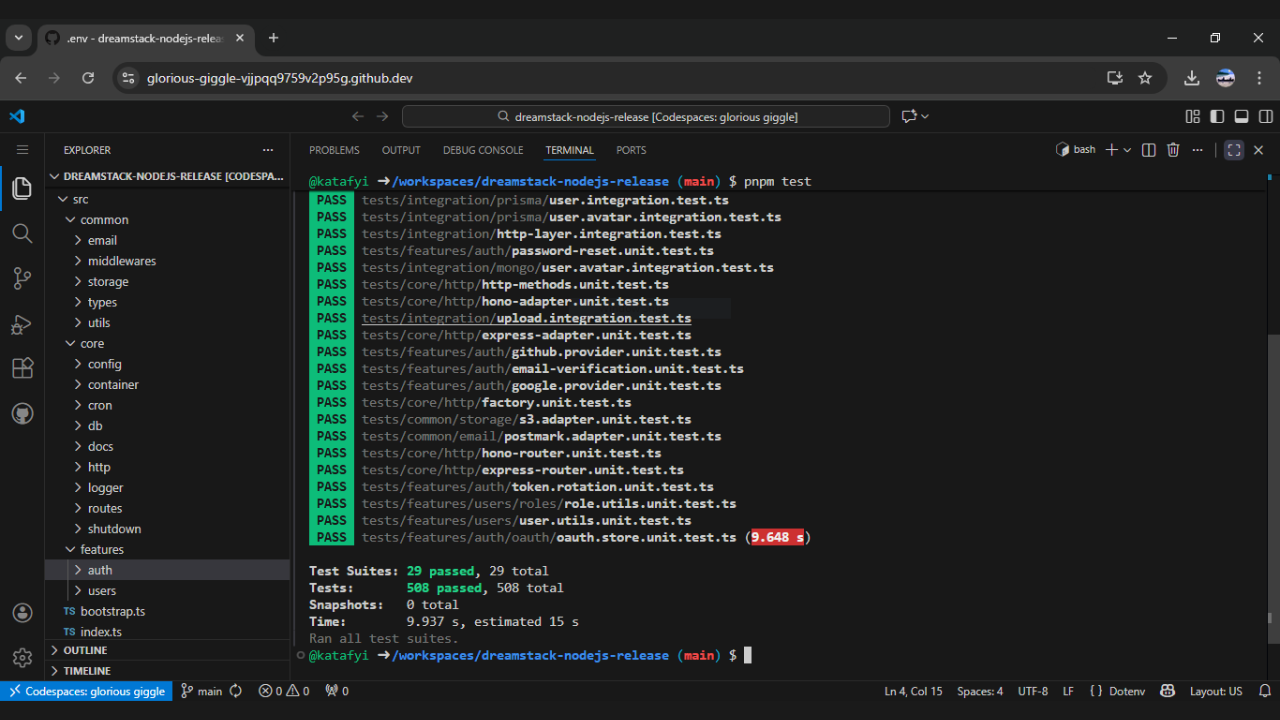This screenshot has height=720, width=1280.
Task: Toggle the primary sidebar visibility
Action: (1217, 116)
